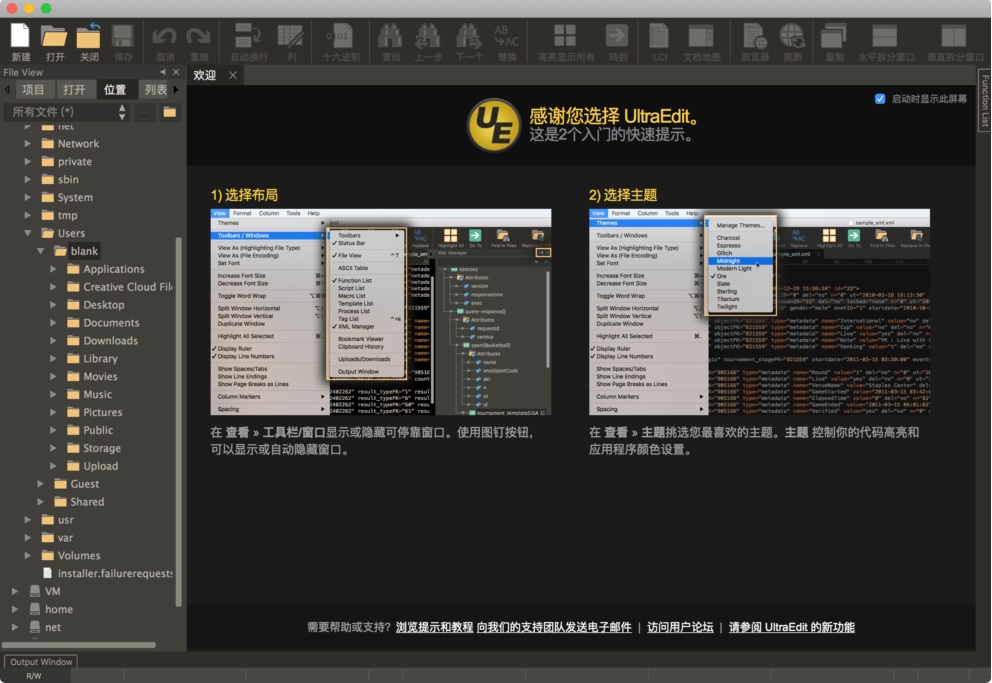Expand the Network folder

[x=27, y=144]
